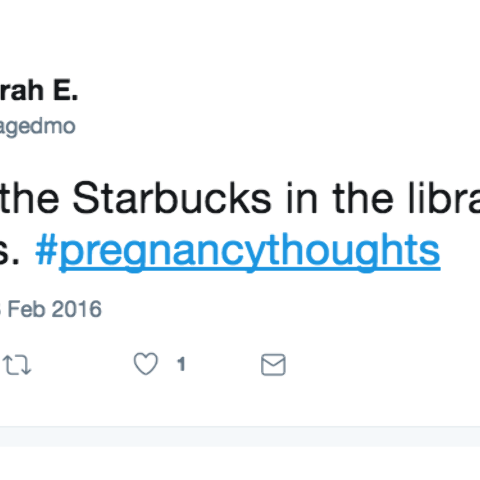Image resolution: width=480 pixels, height=480 pixels.
Task: Open the profile from the 'rah E.' display name
Action: coord(39,91)
